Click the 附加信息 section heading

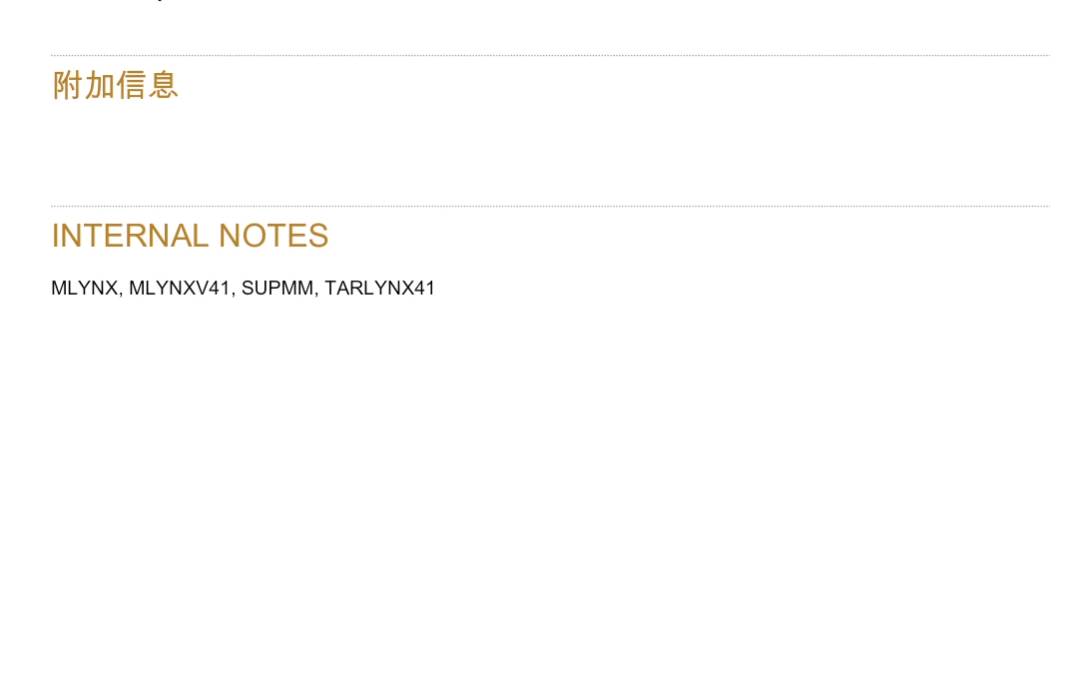point(115,85)
